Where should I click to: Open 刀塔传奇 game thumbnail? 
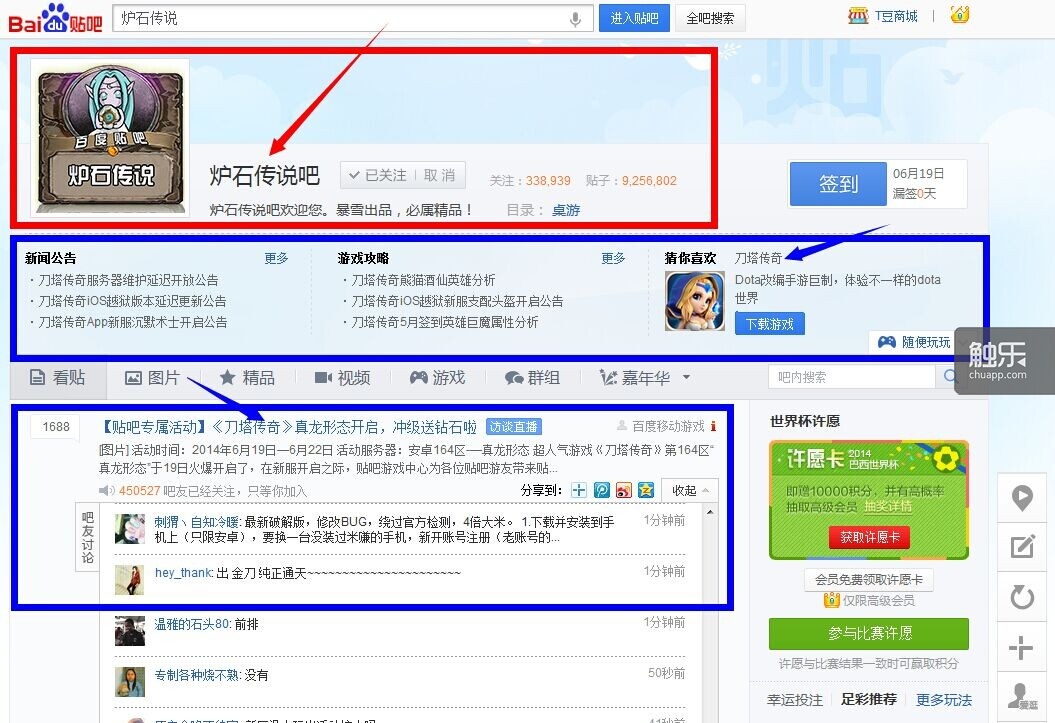694,301
